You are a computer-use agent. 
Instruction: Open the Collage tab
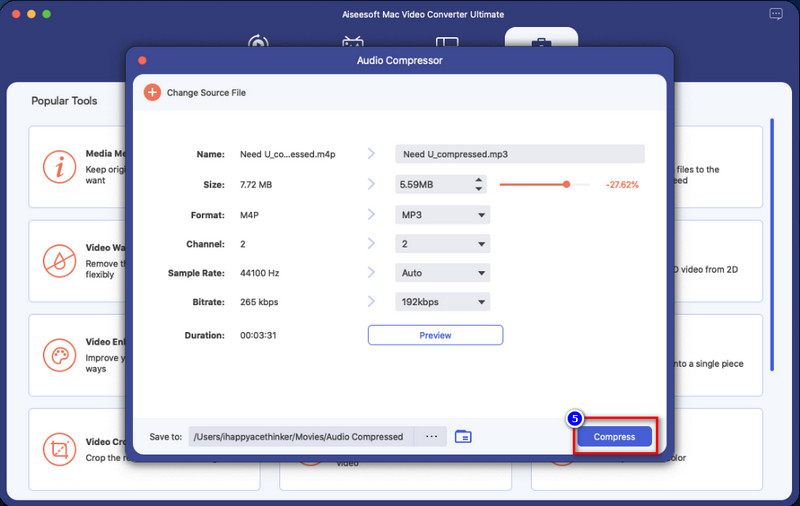[x=447, y=44]
